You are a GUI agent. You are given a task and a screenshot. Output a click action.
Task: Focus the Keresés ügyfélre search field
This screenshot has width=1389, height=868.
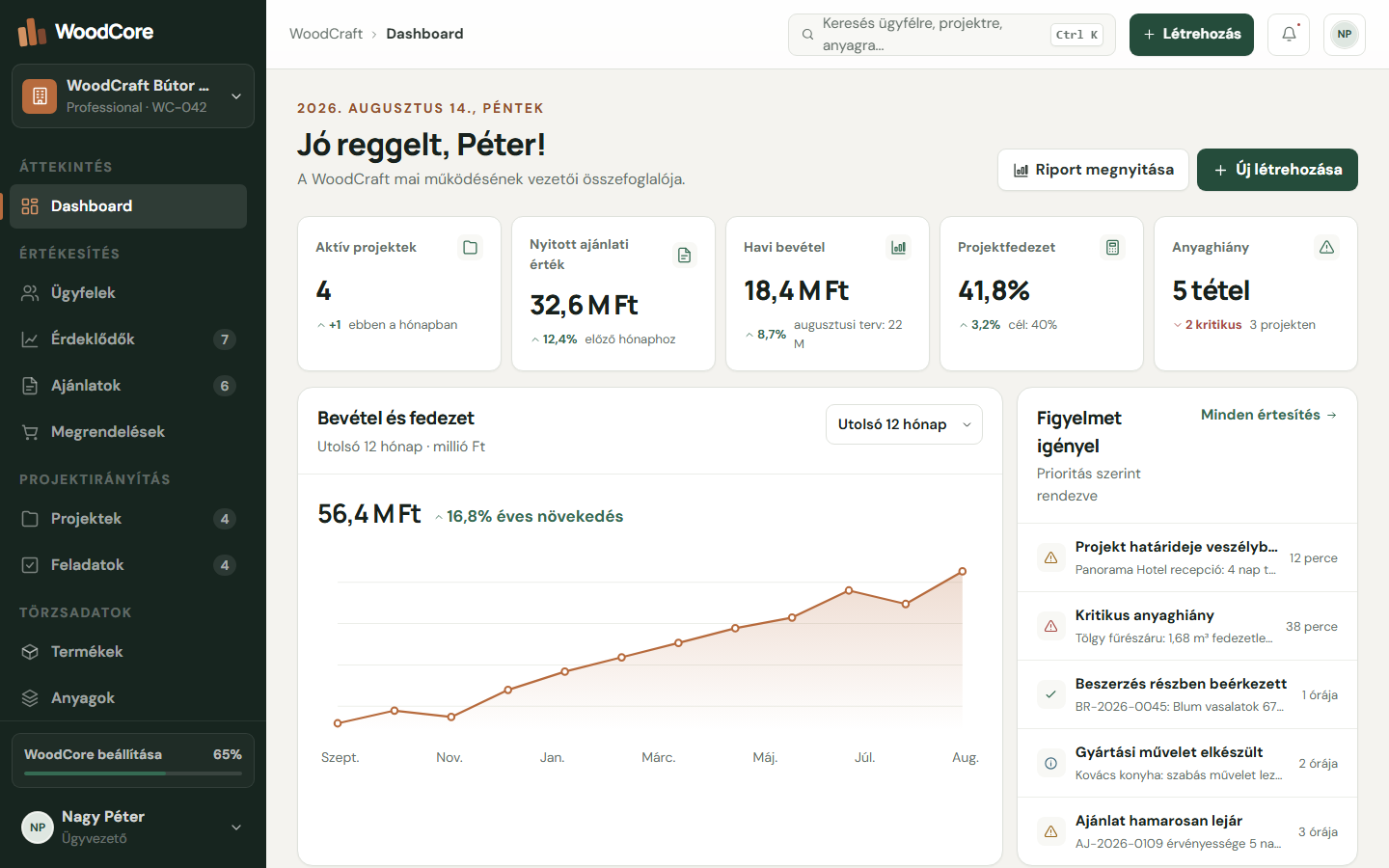click(x=952, y=35)
